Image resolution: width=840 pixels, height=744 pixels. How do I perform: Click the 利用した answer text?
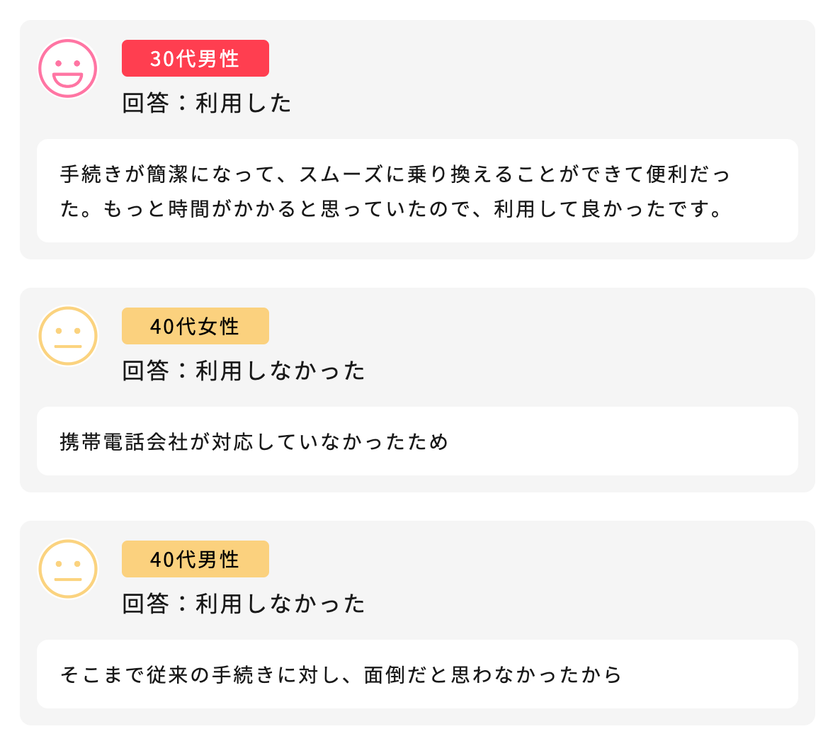243,104
